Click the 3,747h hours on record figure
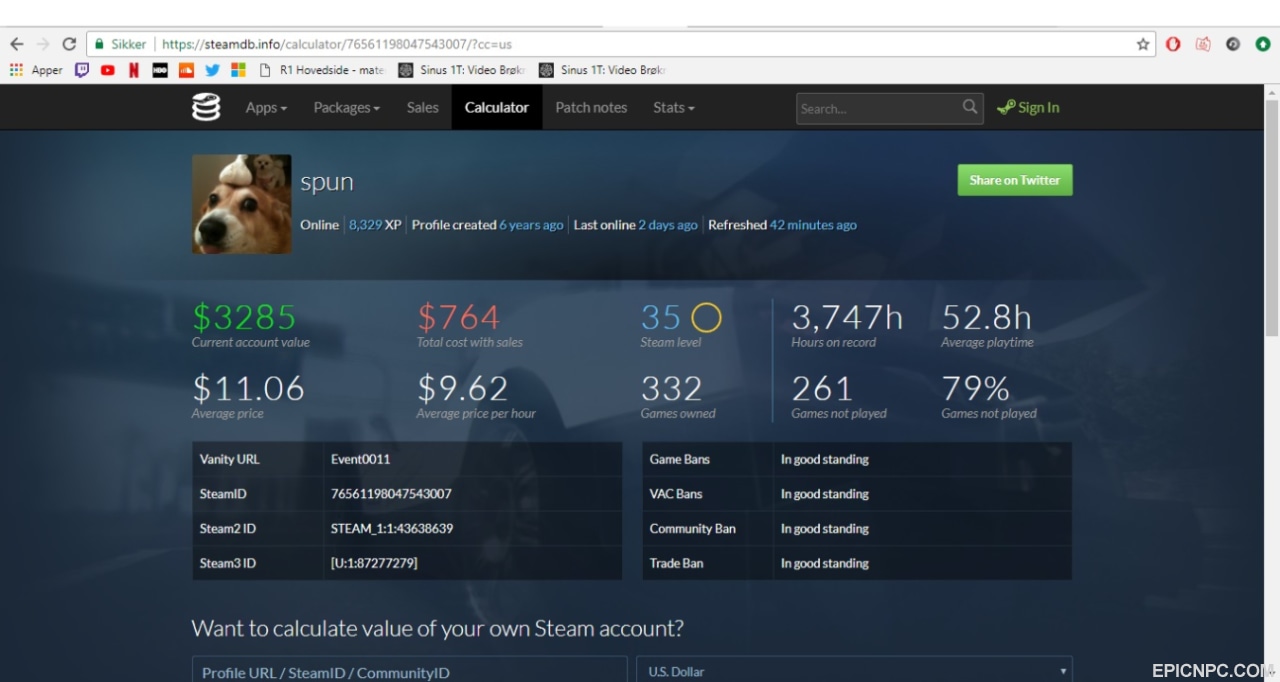 click(x=847, y=317)
